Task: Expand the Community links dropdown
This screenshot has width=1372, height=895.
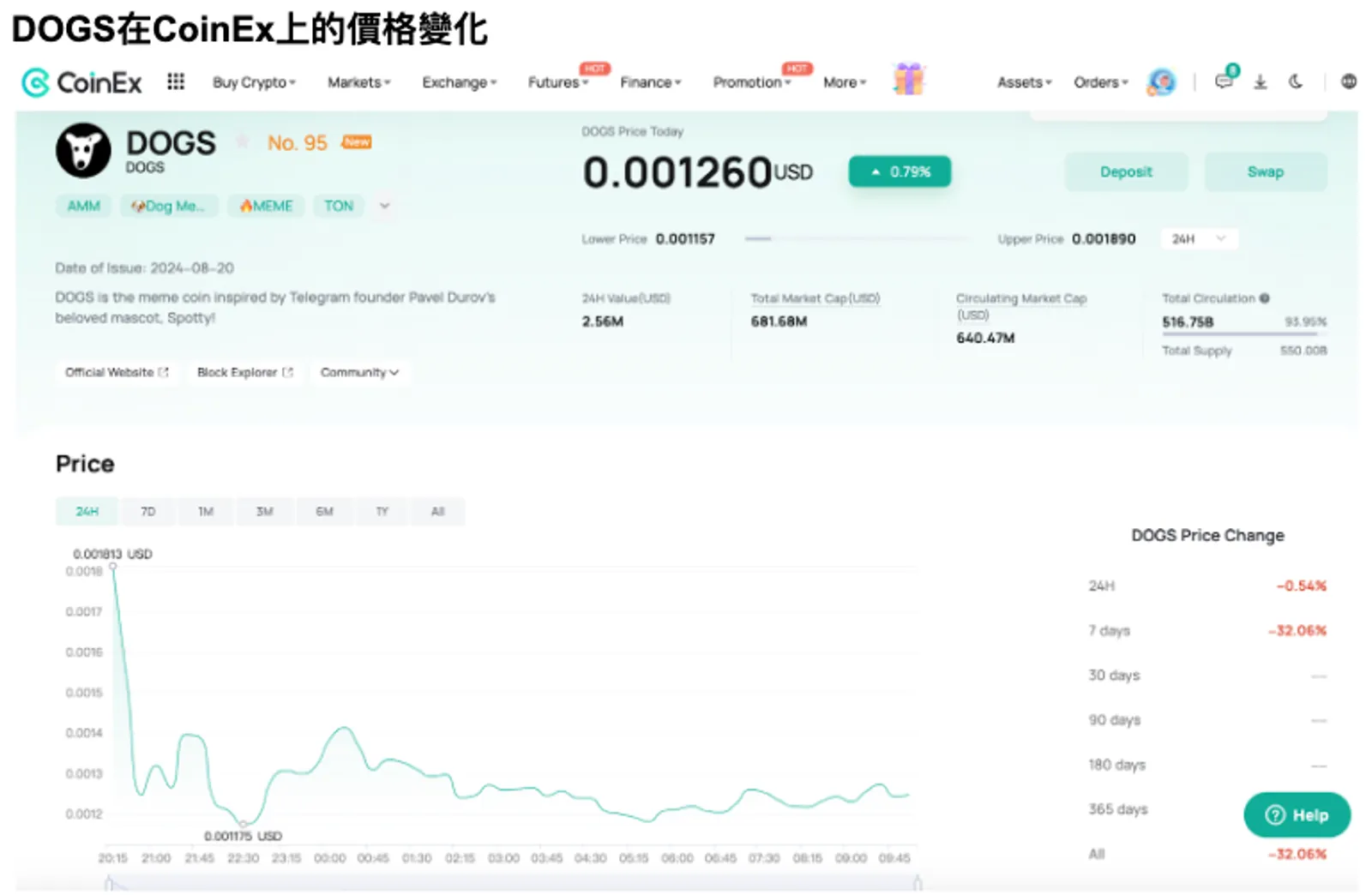Action: coord(360,372)
